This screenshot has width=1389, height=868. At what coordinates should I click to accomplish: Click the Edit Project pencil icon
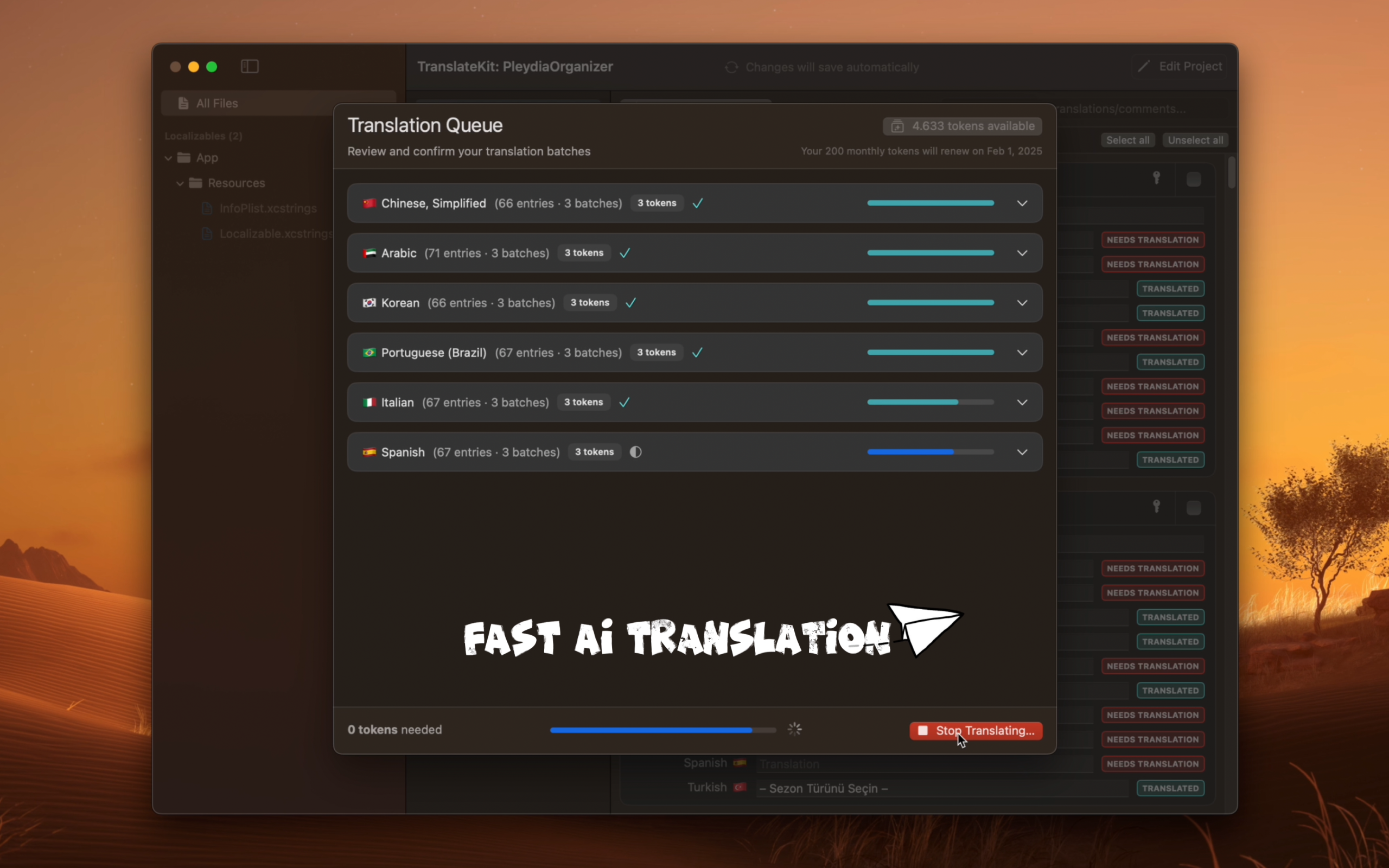[x=1144, y=67]
